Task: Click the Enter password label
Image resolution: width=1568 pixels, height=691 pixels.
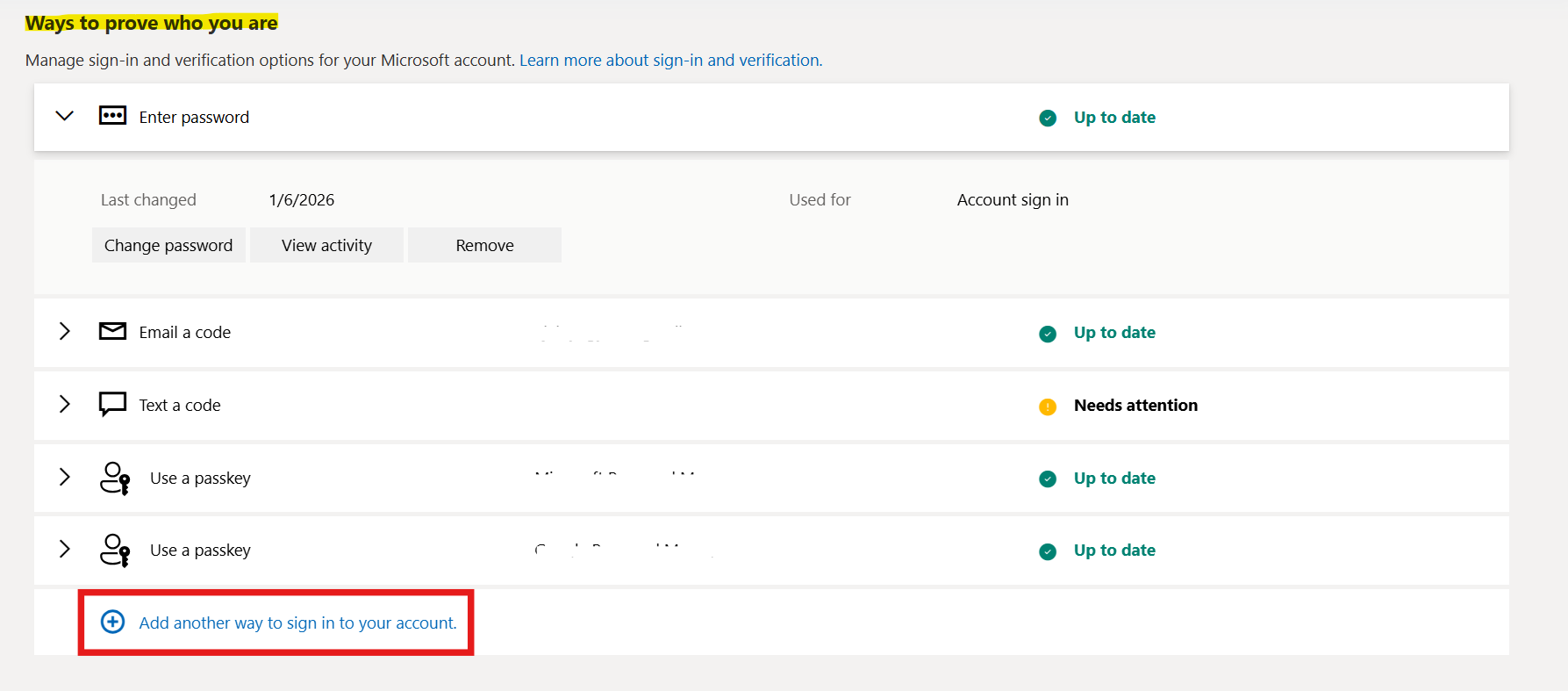Action: click(x=194, y=117)
